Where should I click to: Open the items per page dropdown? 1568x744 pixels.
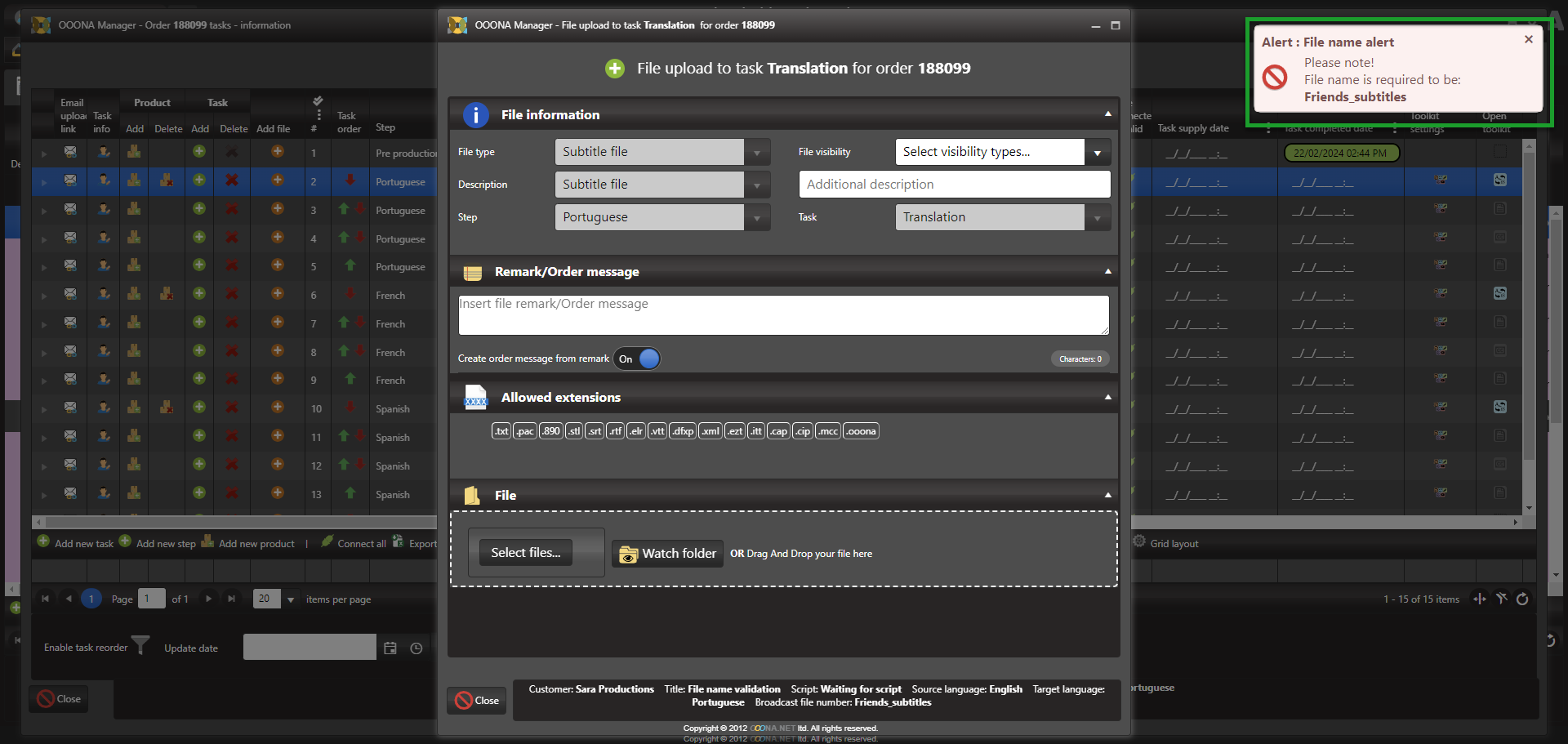(x=290, y=599)
